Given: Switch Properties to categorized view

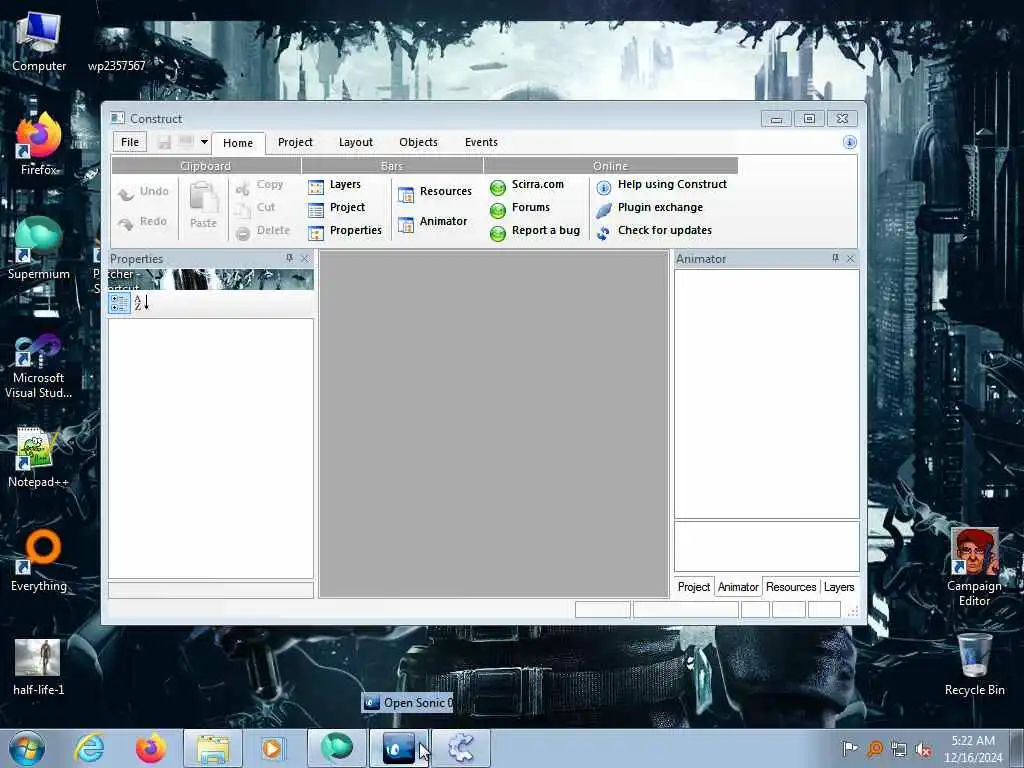Looking at the screenshot, I should (x=120, y=302).
